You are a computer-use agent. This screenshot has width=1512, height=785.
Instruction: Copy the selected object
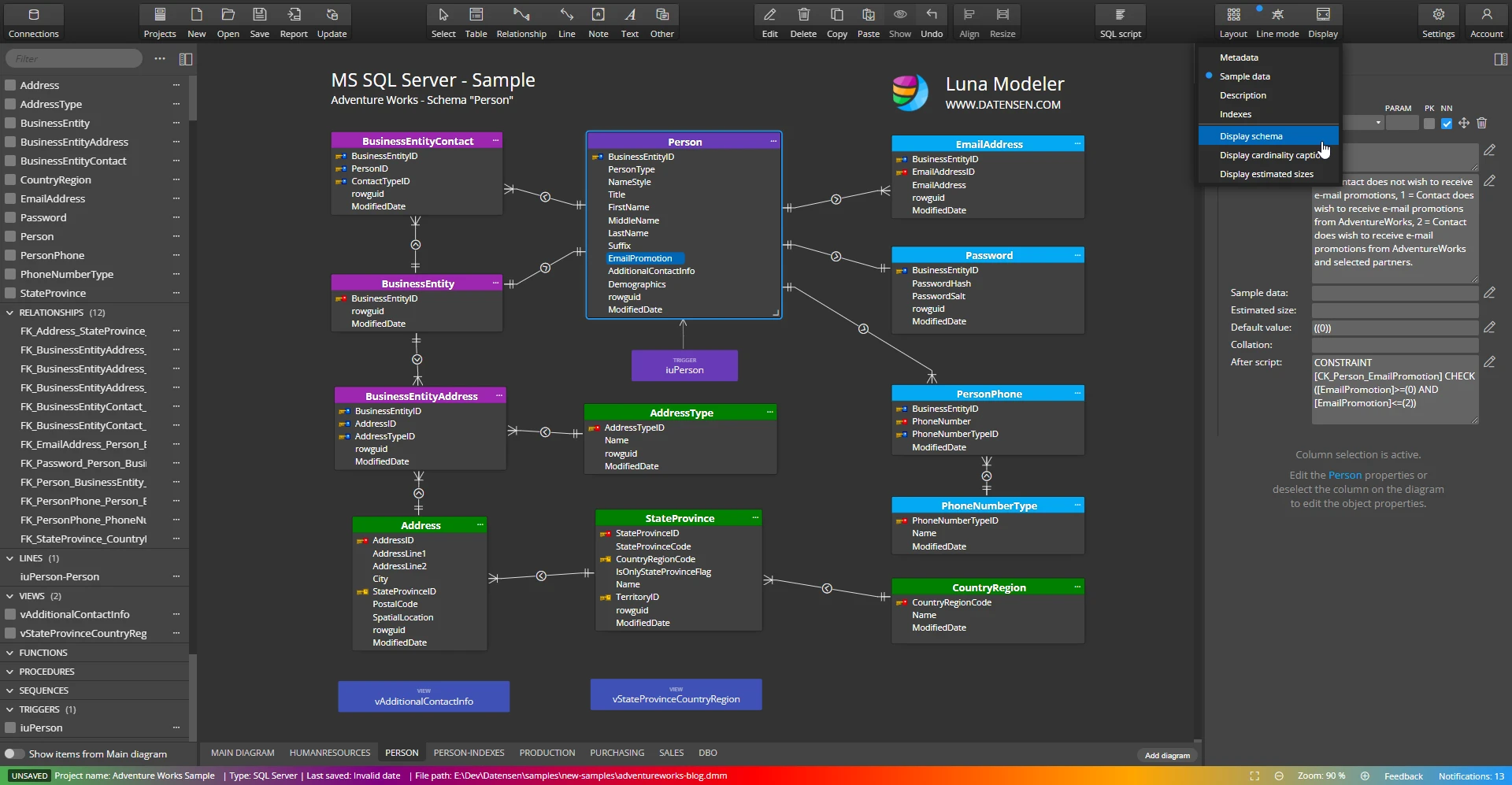837,22
